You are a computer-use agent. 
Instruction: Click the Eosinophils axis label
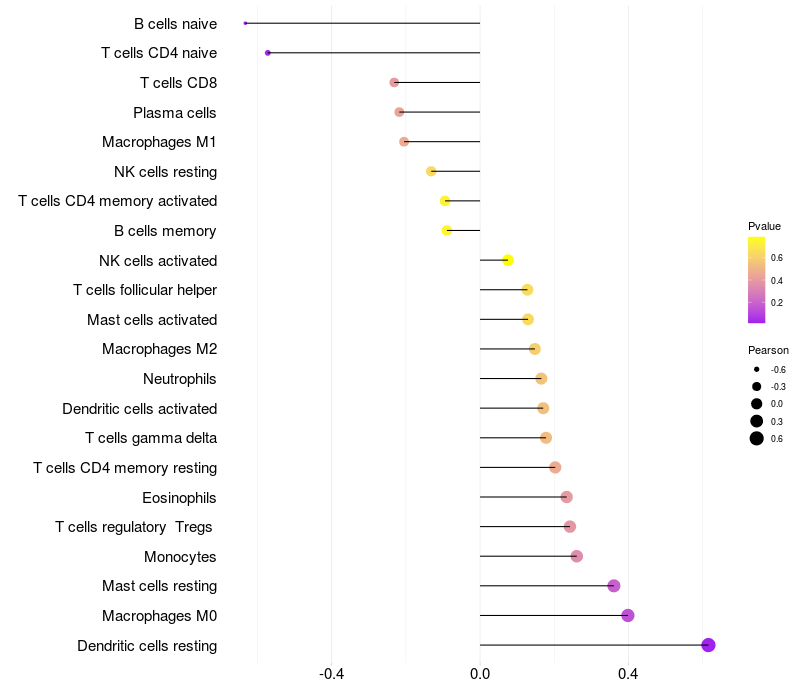point(180,497)
